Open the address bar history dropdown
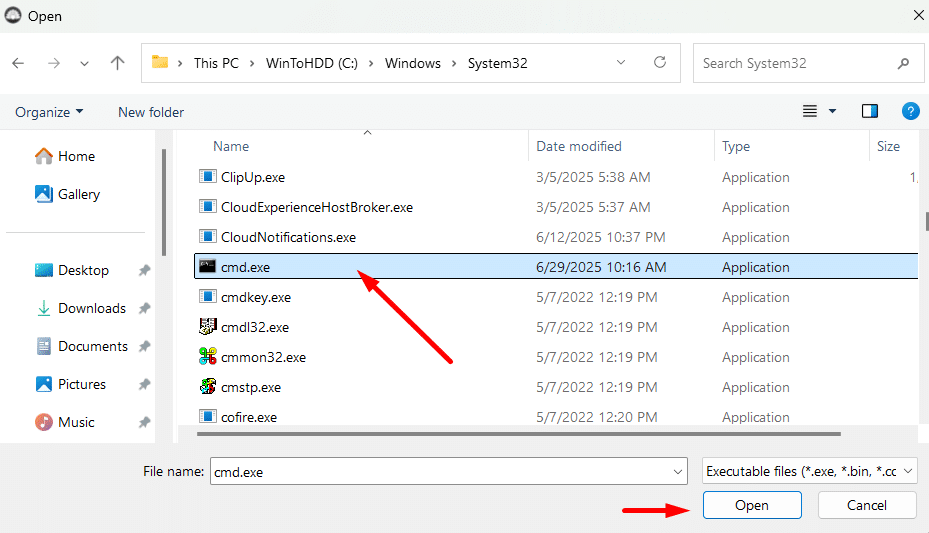The width and height of the screenshot is (929, 533). [x=621, y=62]
